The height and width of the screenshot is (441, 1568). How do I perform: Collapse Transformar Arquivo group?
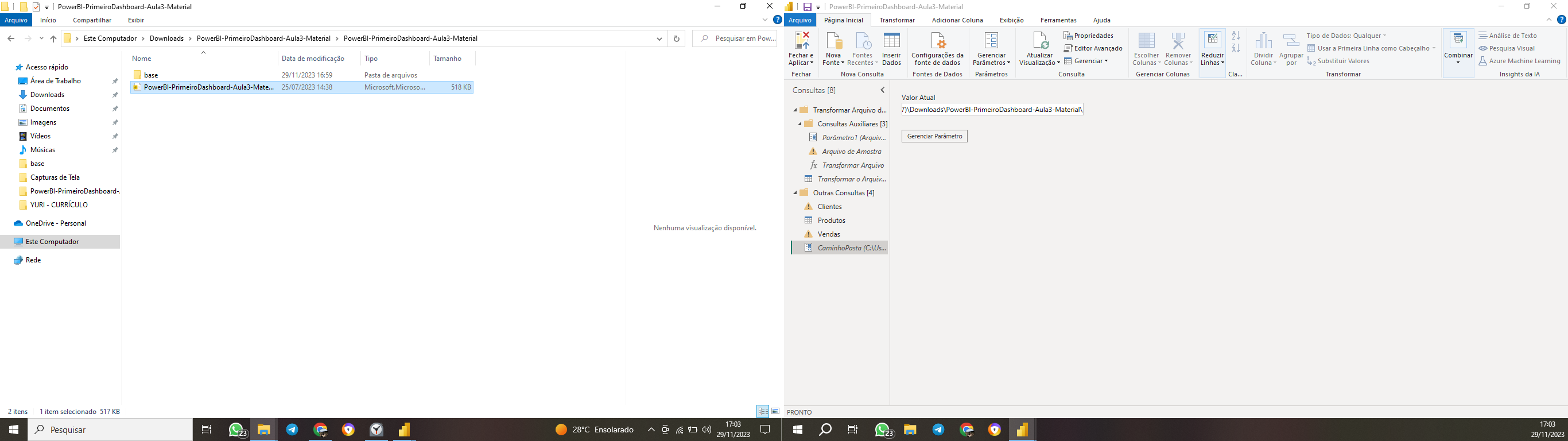point(795,110)
